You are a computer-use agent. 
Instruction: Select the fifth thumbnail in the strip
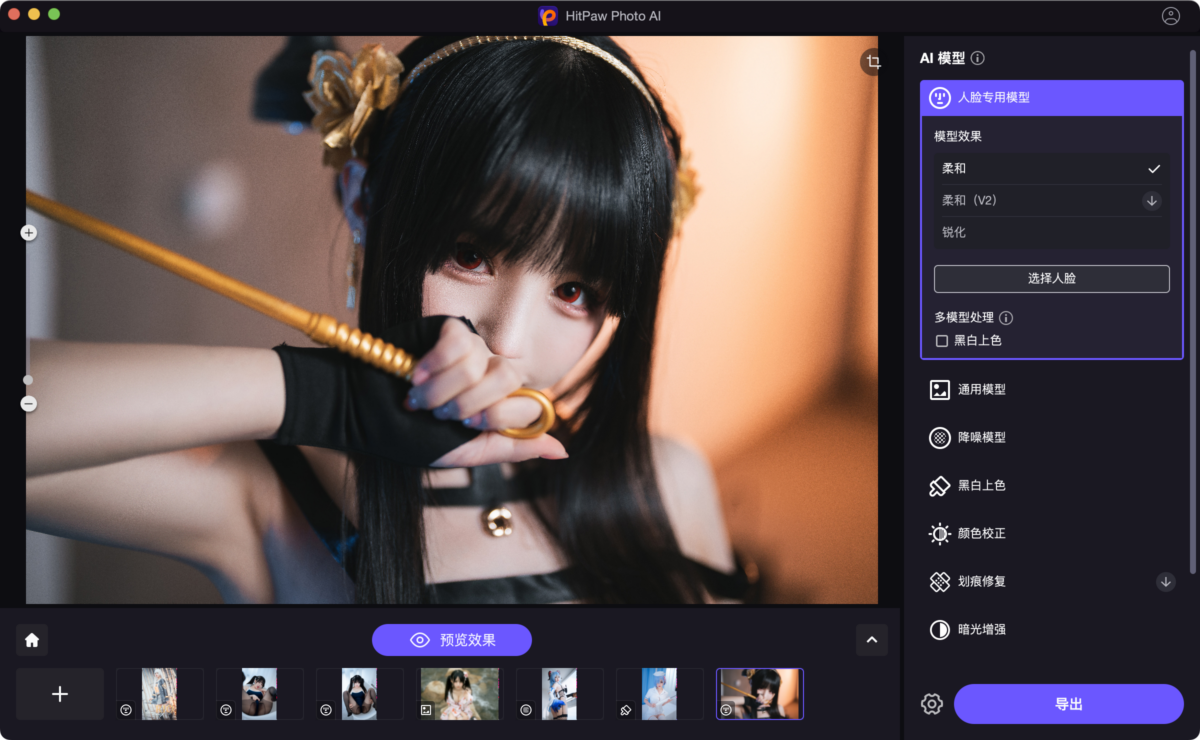[560, 694]
